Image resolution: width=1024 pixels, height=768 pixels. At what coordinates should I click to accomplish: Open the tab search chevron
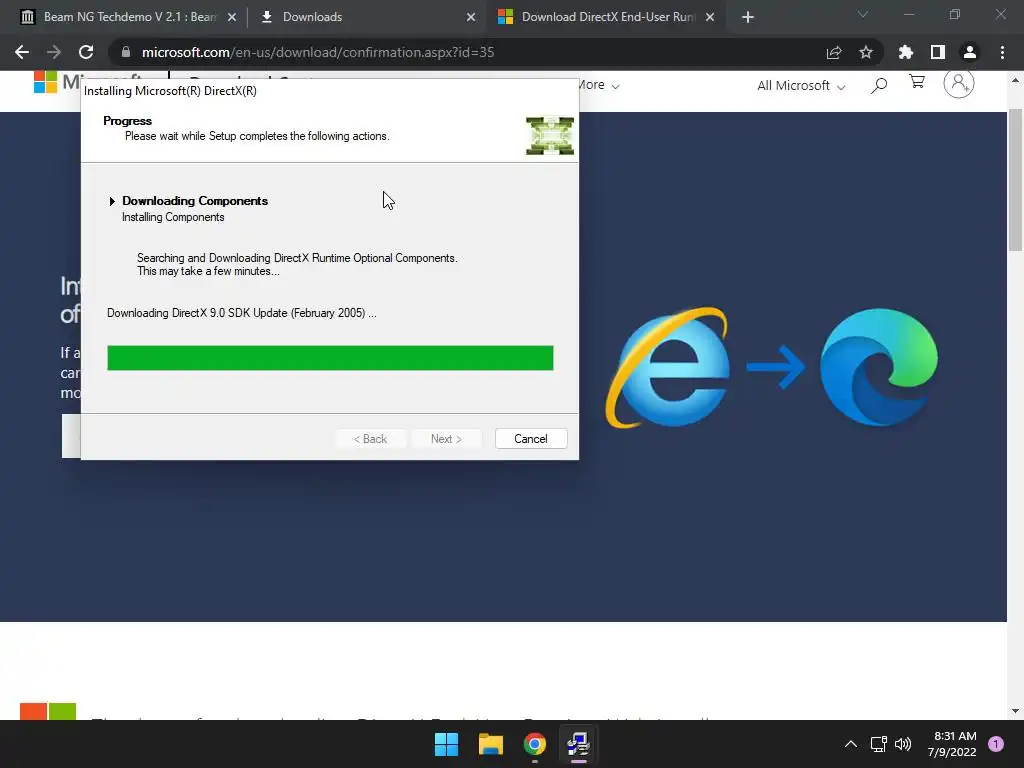[863, 14]
